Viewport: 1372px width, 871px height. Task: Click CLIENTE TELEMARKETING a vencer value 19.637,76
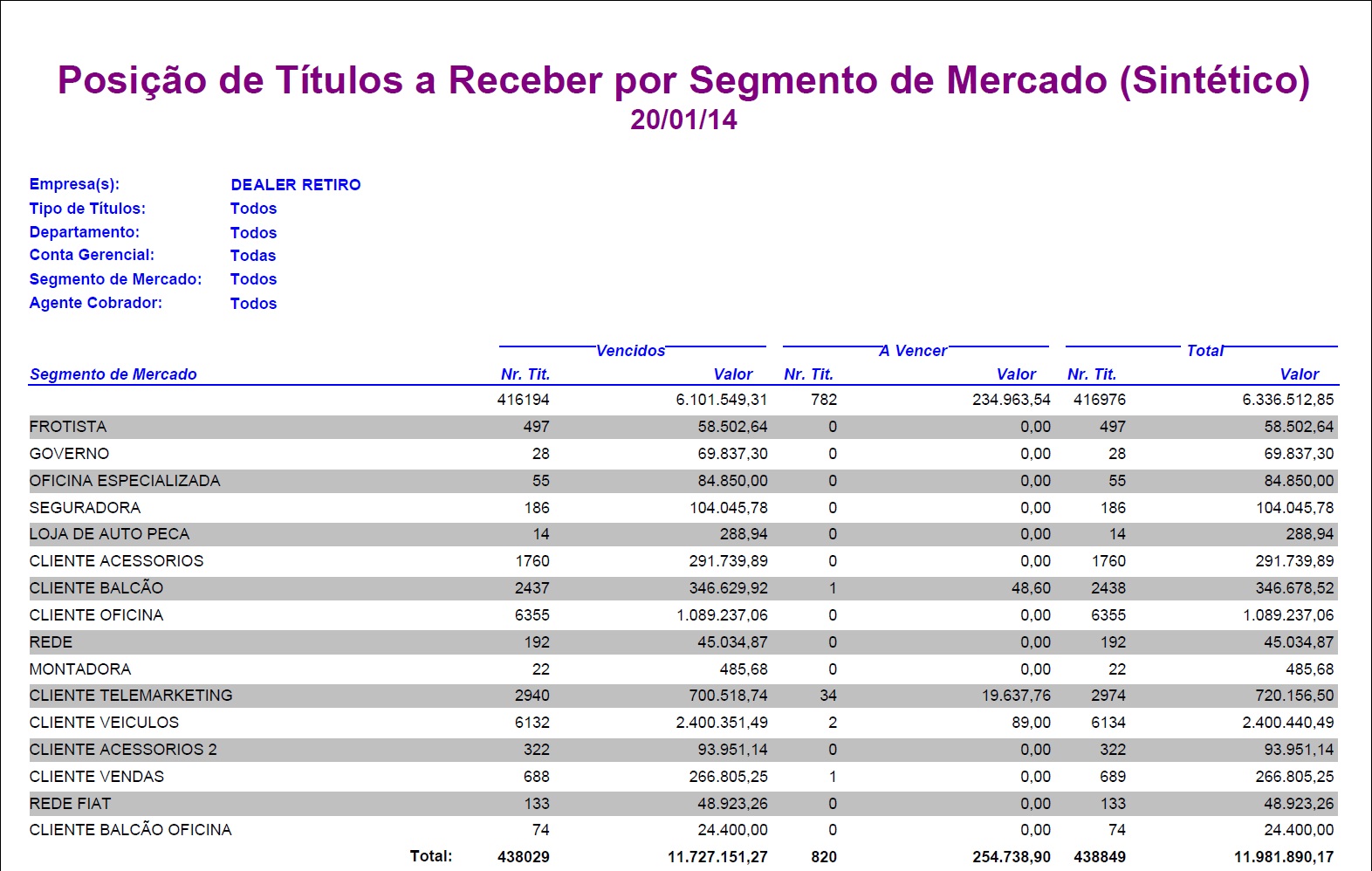point(1016,696)
